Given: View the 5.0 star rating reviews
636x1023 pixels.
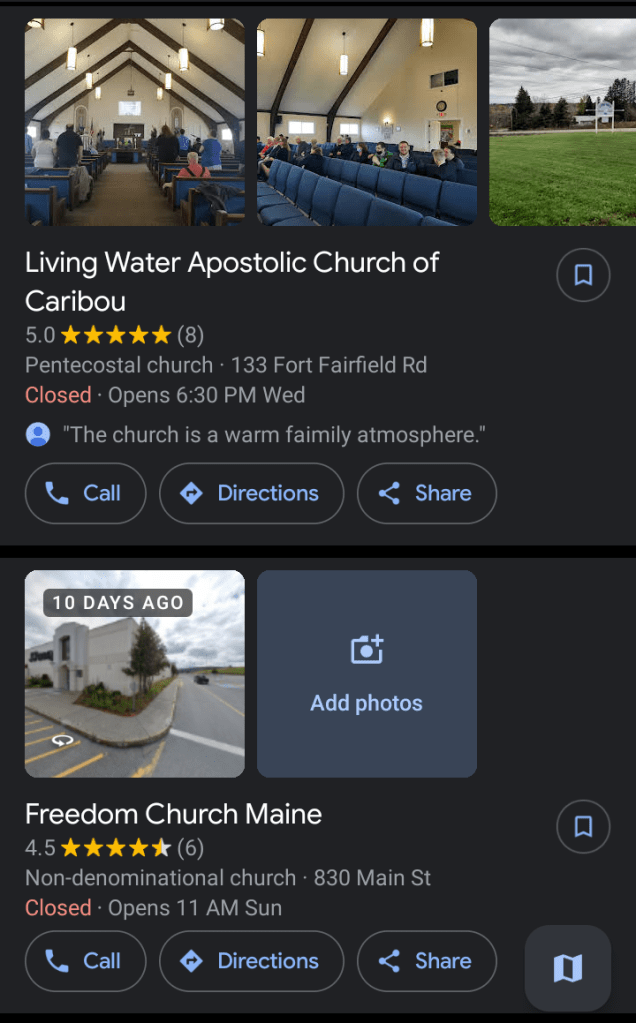Looking at the screenshot, I should 115,334.
